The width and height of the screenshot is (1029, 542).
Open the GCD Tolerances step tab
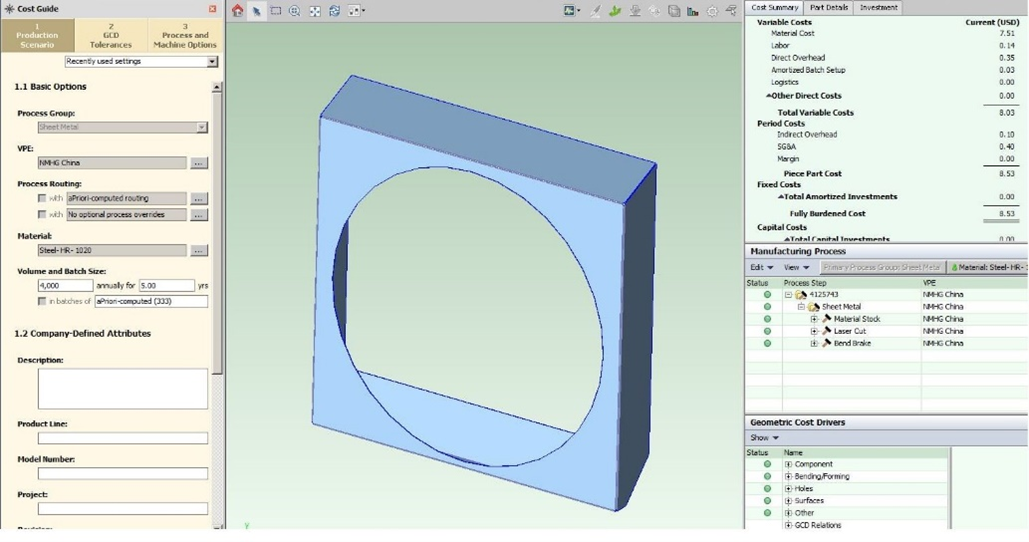pos(110,36)
